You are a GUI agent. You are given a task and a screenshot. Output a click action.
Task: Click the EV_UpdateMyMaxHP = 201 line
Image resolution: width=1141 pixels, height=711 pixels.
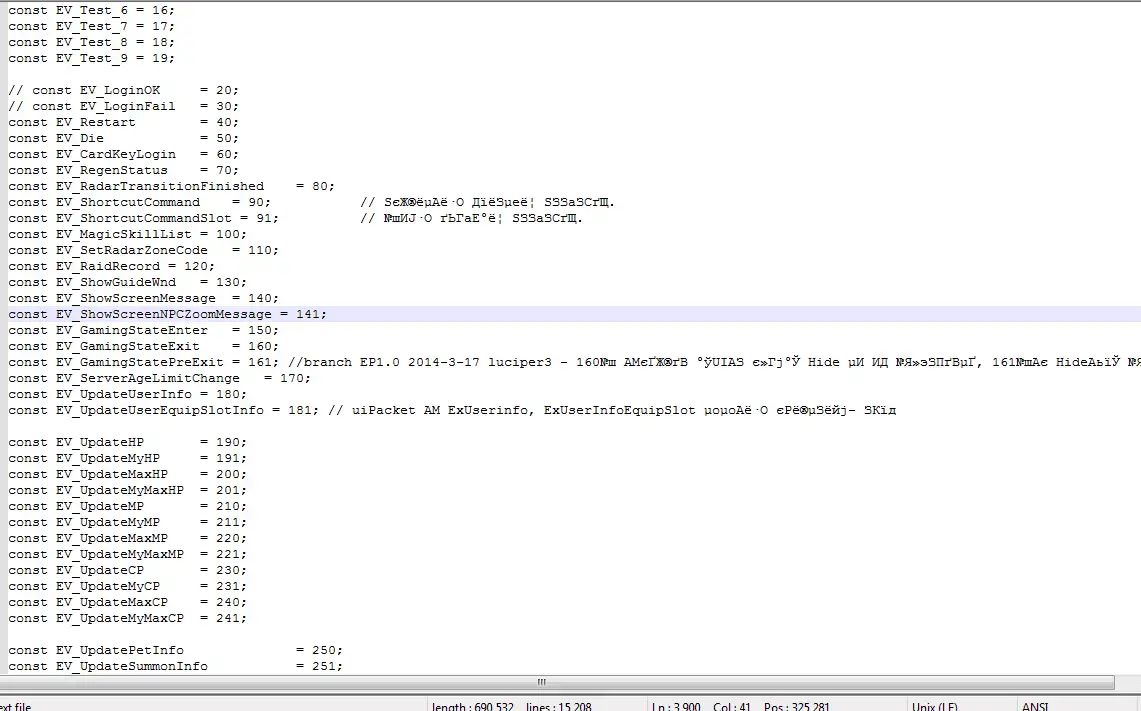(x=127, y=490)
